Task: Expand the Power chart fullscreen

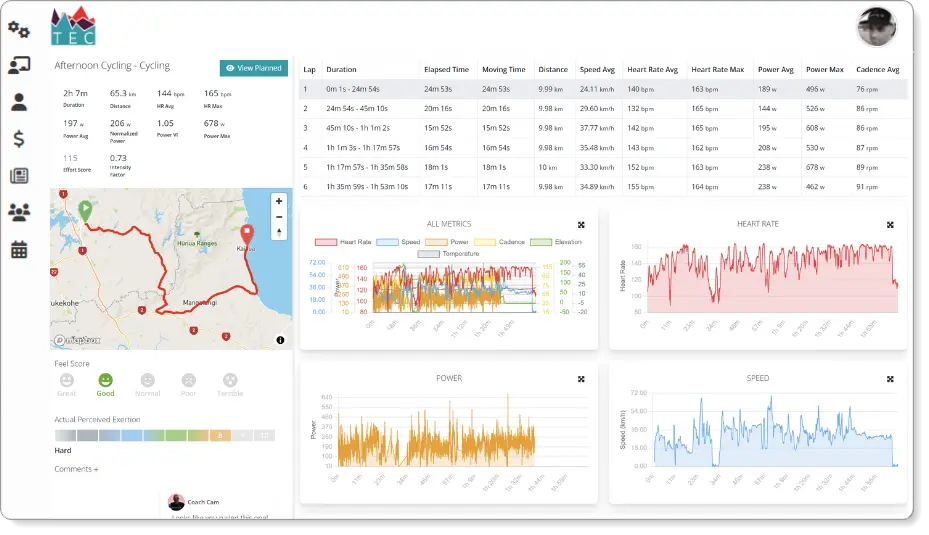Action: (581, 379)
